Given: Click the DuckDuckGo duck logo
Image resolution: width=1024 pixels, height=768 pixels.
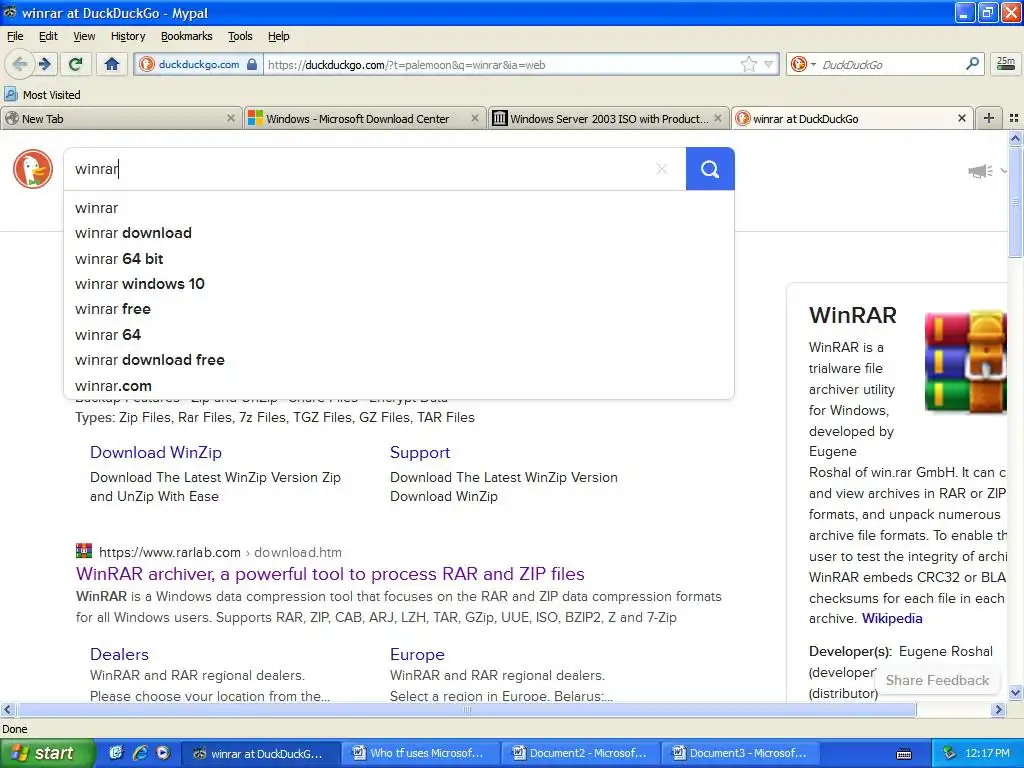Looking at the screenshot, I should 33,168.
